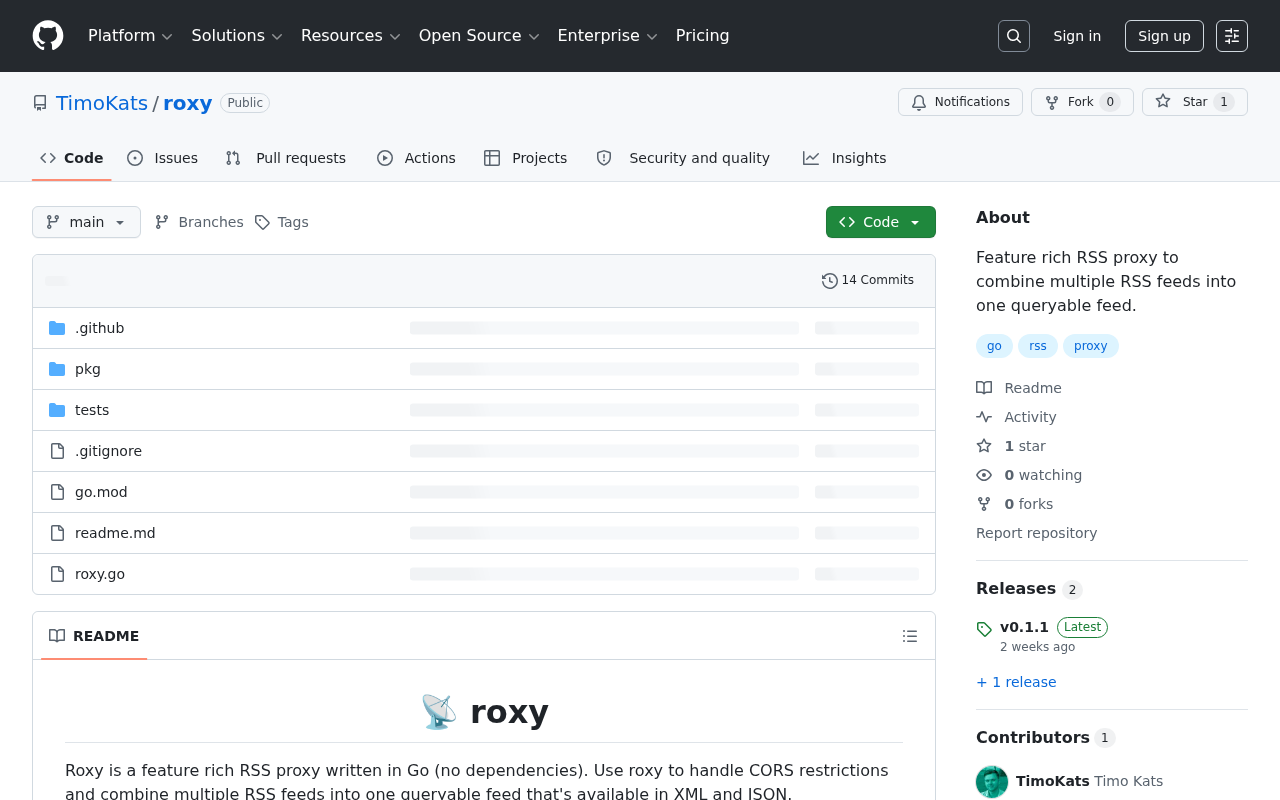1280x800 pixels.
Task: Open the appearance settings sliders icon
Action: [1232, 36]
